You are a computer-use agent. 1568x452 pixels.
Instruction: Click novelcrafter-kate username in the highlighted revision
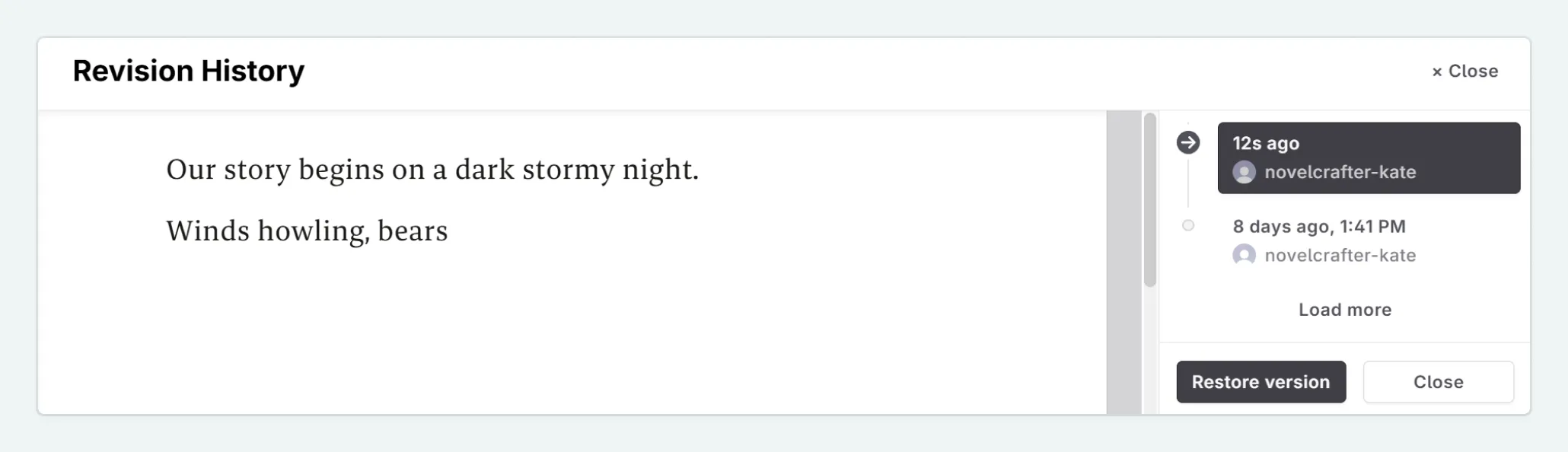tap(1340, 172)
